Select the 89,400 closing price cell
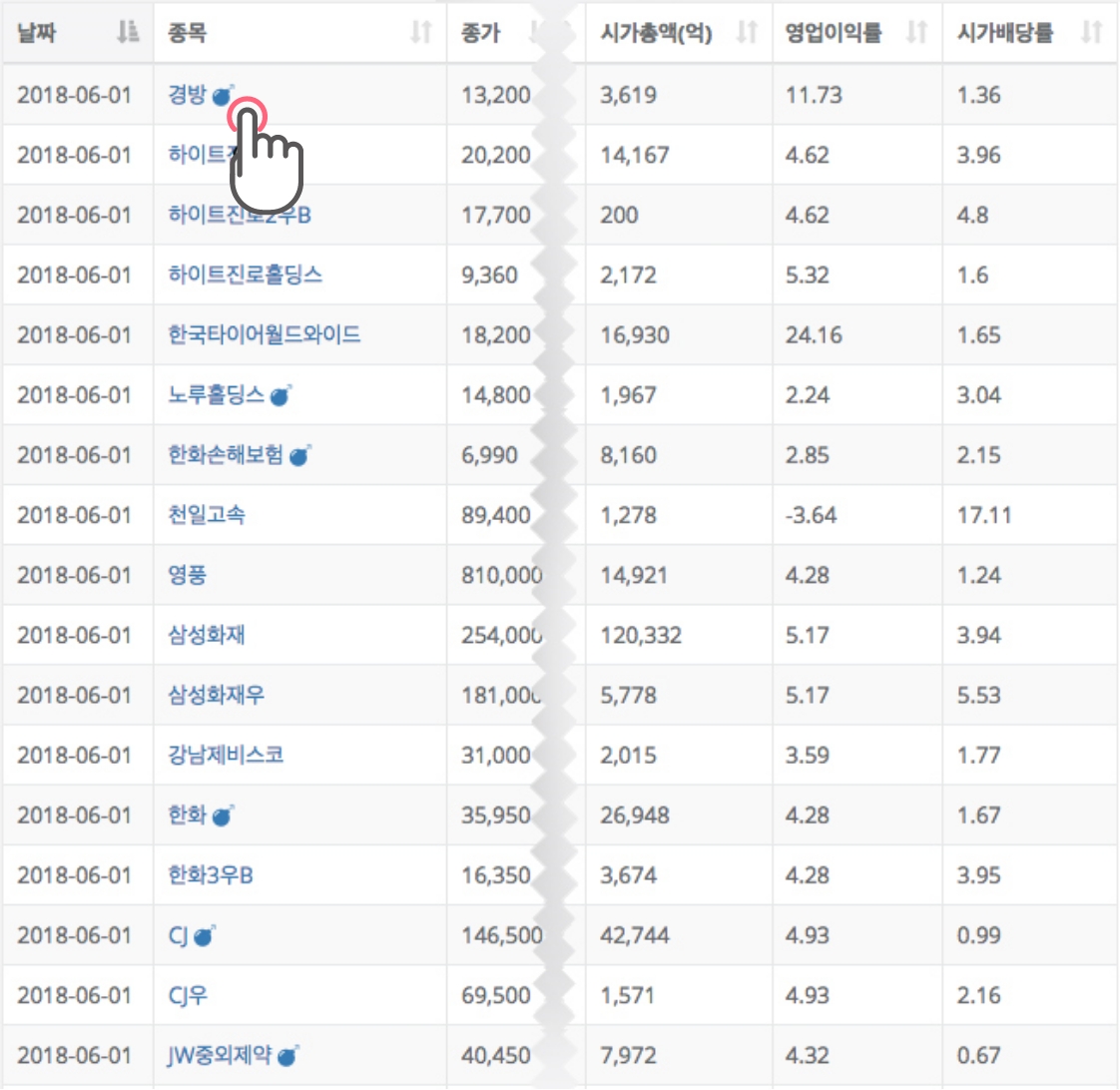The image size is (1120, 1090). coord(496,515)
